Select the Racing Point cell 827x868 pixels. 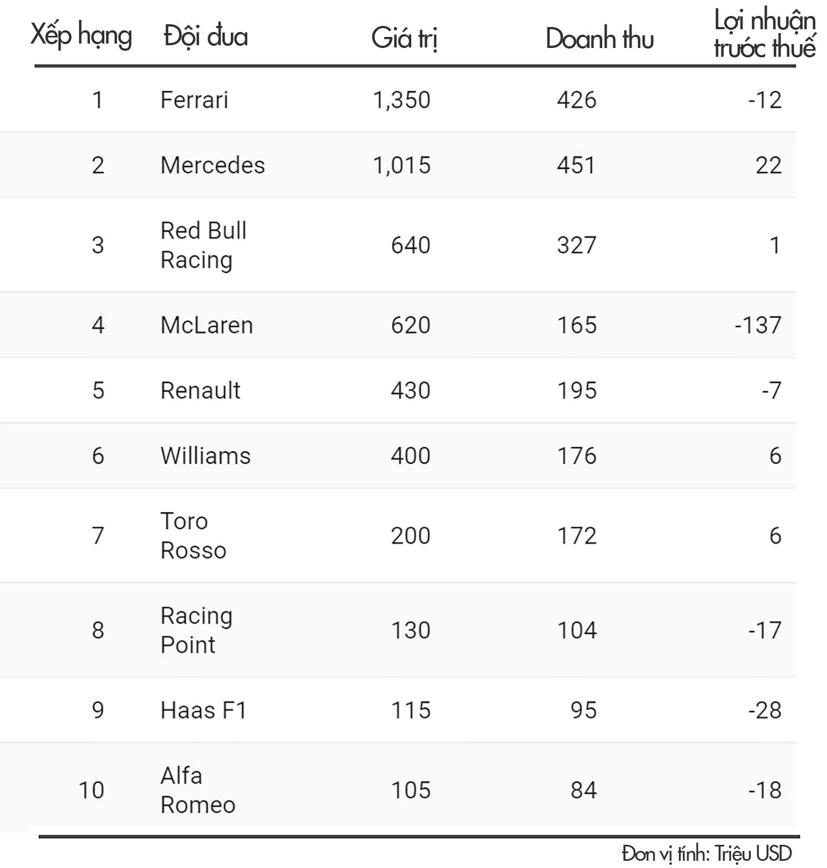196,630
